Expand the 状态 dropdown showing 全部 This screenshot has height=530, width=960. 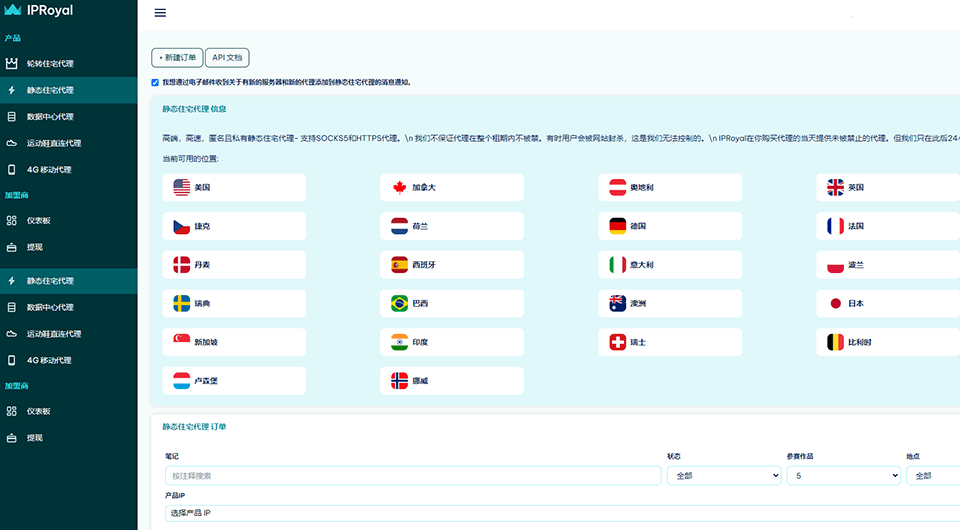(x=723, y=476)
